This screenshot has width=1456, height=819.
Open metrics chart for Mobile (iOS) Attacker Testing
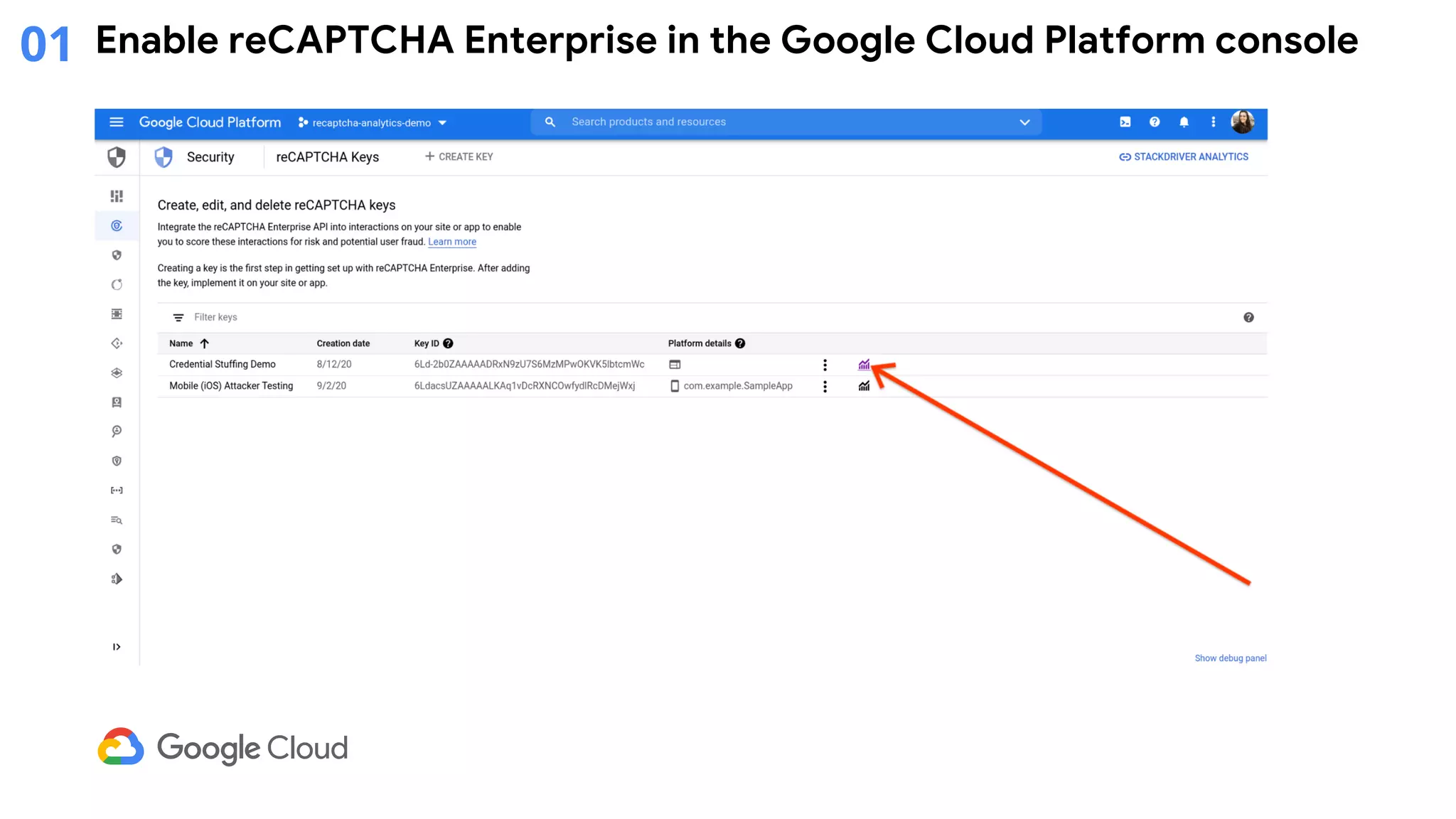tap(864, 386)
